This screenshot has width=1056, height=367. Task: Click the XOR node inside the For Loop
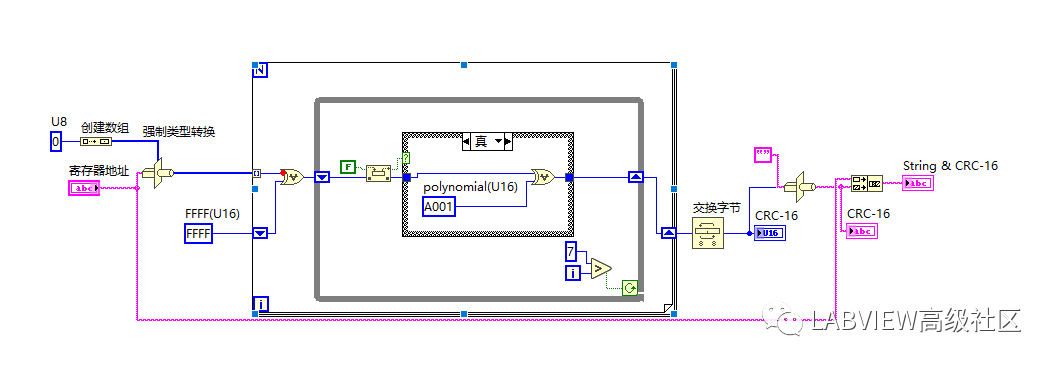pyautogui.click(x=293, y=178)
